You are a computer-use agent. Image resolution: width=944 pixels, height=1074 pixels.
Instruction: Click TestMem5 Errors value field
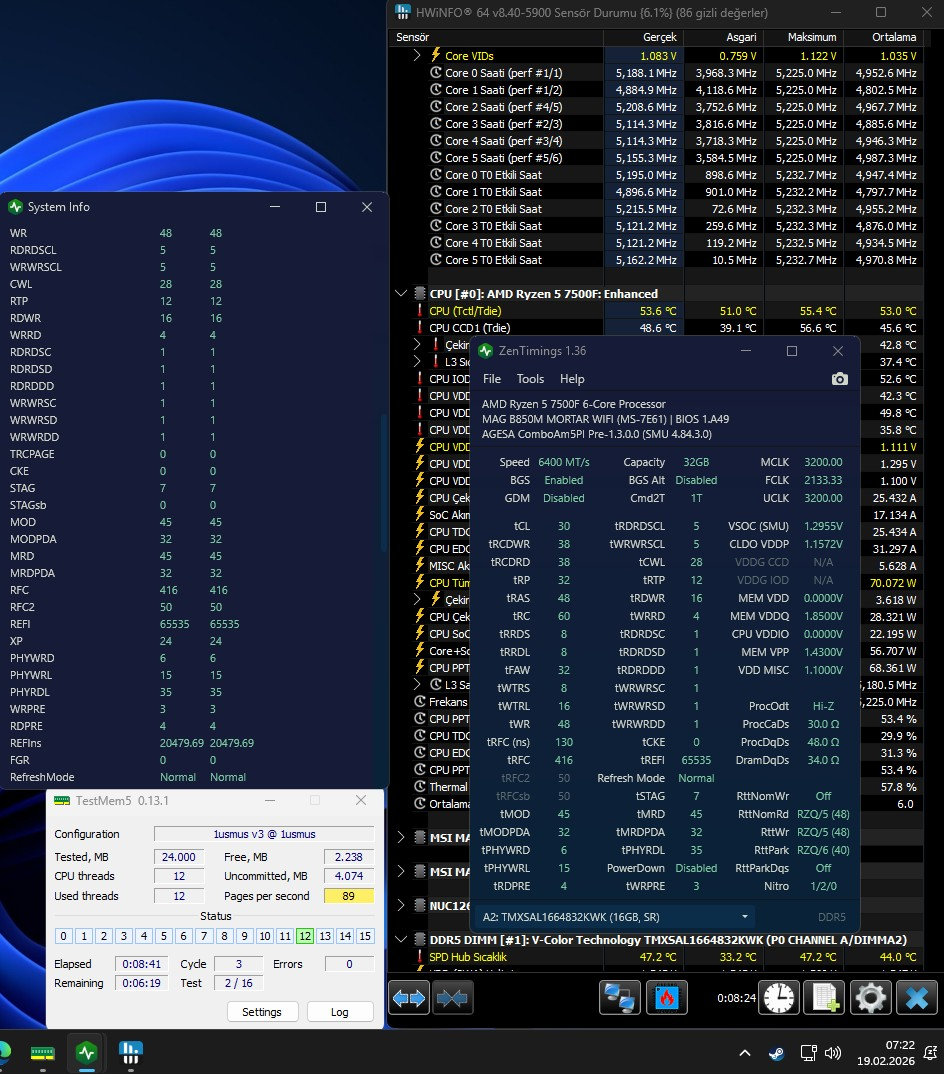pyautogui.click(x=349, y=964)
